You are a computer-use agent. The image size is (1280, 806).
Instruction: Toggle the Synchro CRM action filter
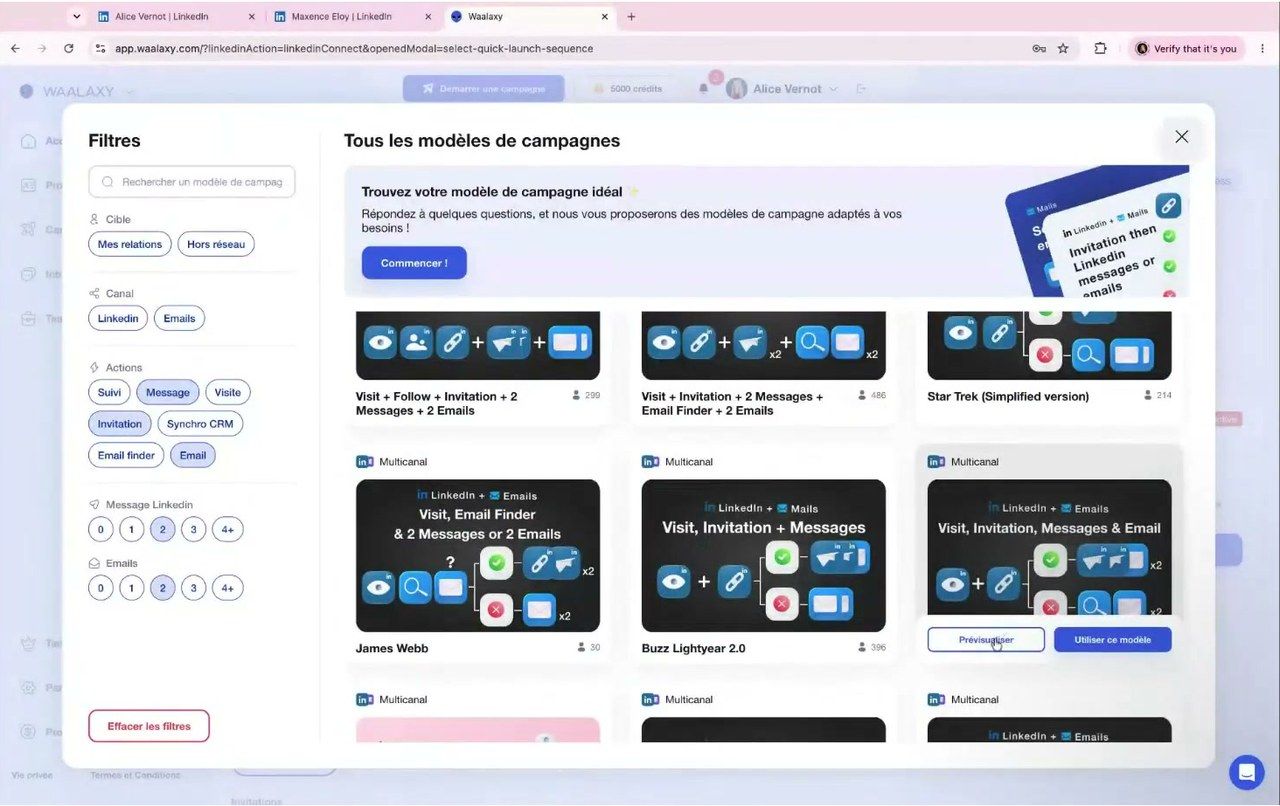point(200,424)
